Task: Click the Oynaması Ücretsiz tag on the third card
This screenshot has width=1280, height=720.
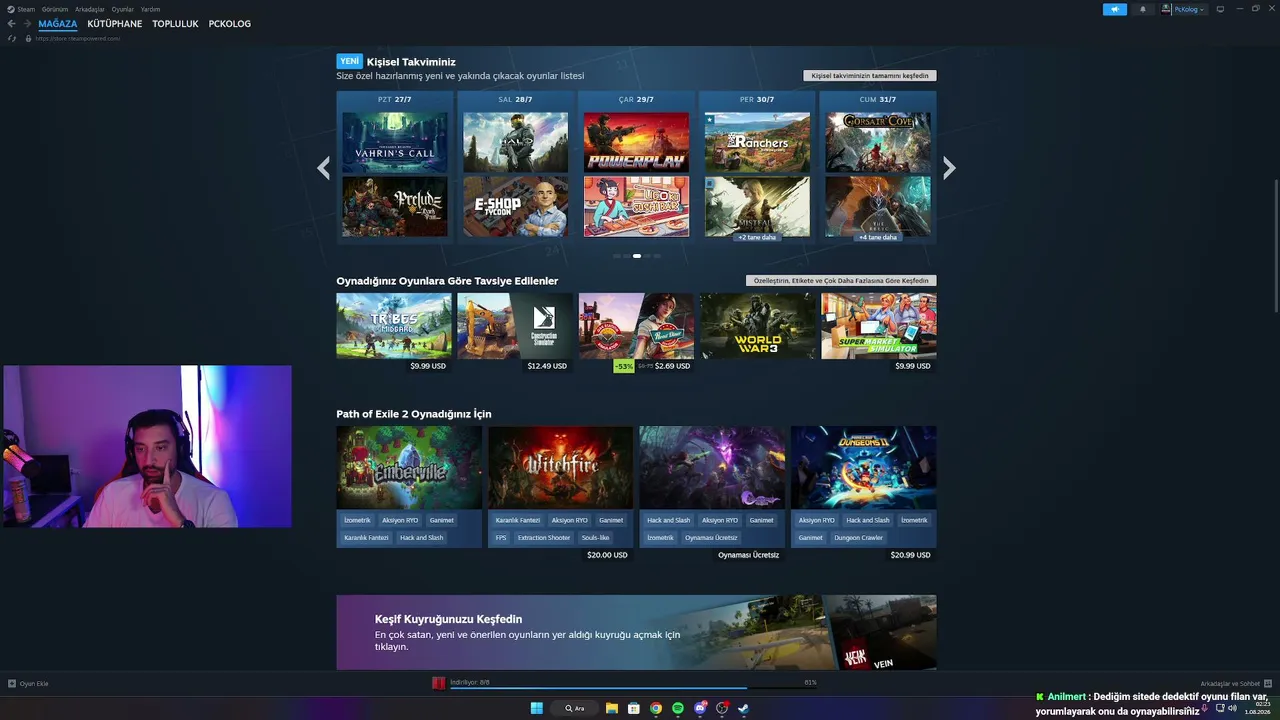Action: [711, 538]
